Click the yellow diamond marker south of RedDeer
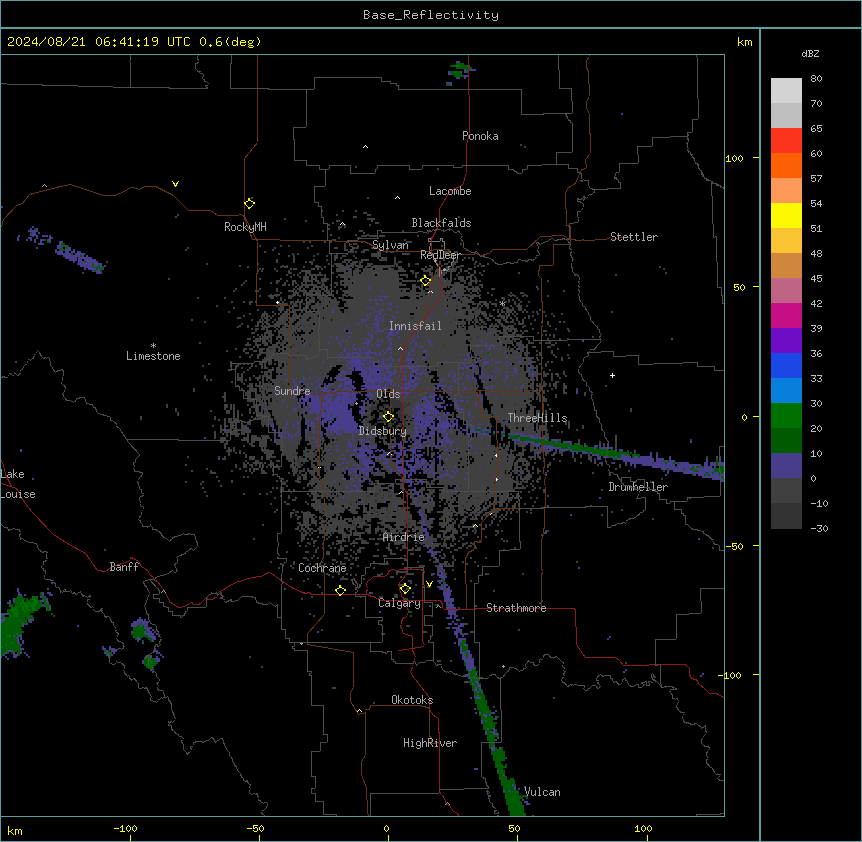The height and width of the screenshot is (842, 862). coord(426,280)
